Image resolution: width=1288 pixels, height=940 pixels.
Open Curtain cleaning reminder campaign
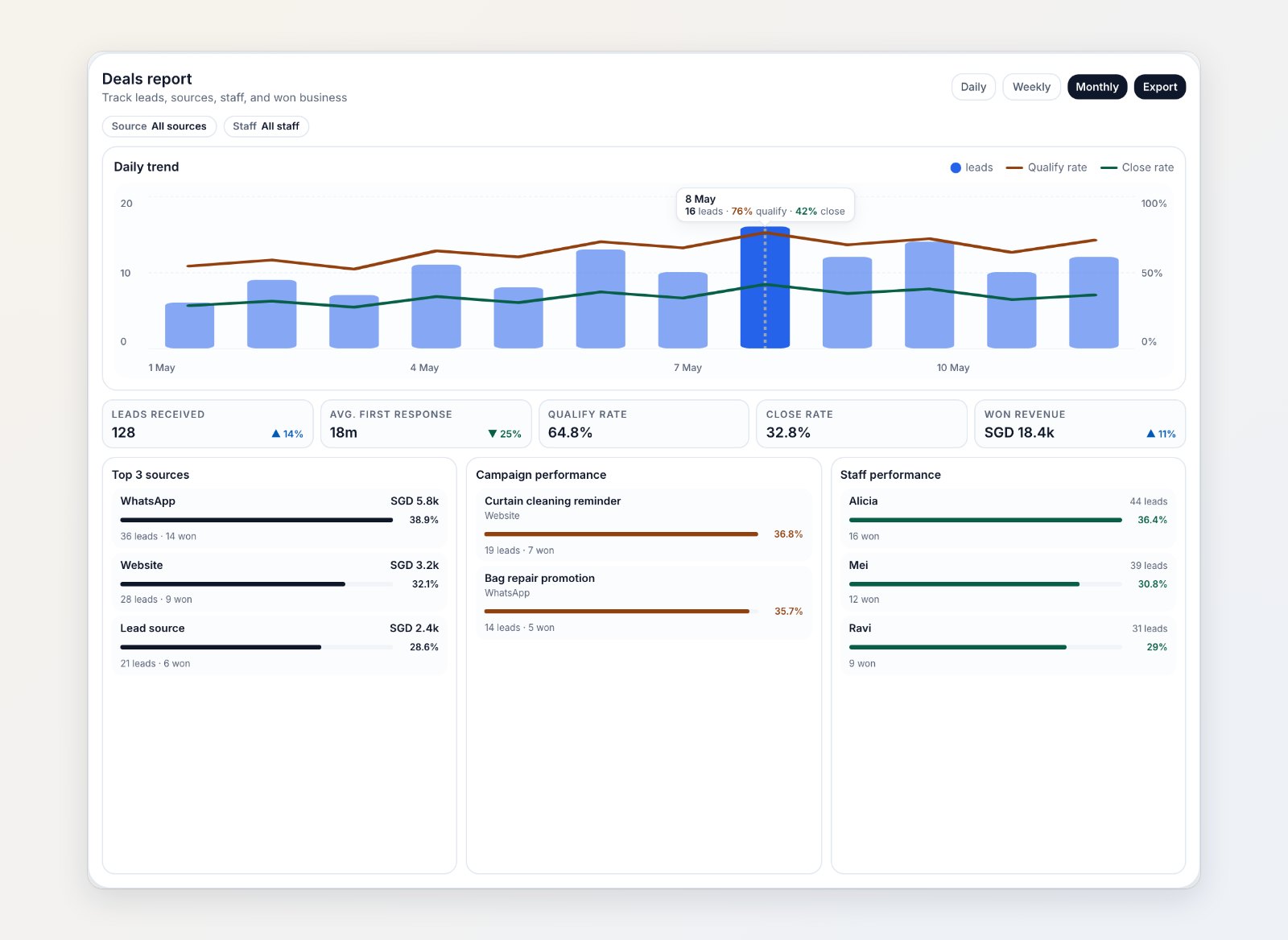643,525
